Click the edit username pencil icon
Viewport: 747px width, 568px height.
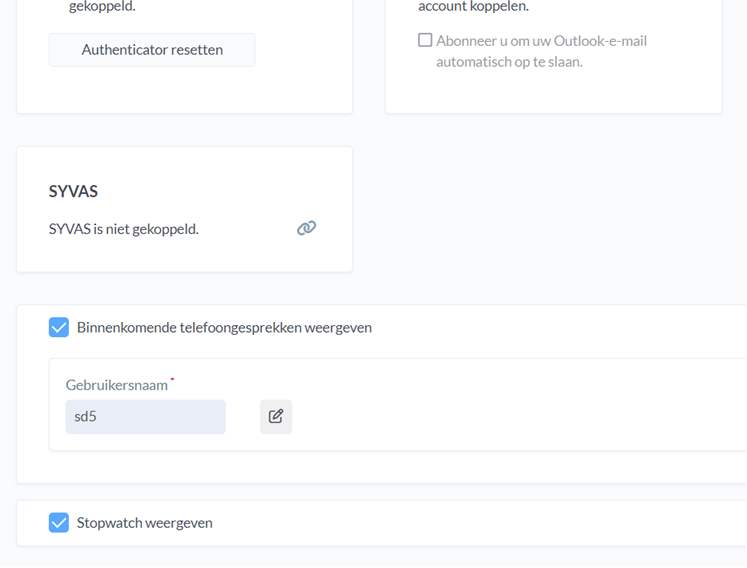276,417
